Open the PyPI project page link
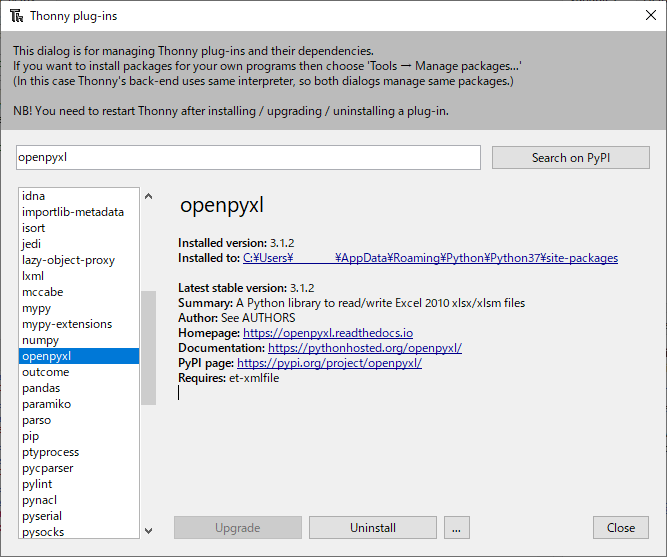 (329, 363)
